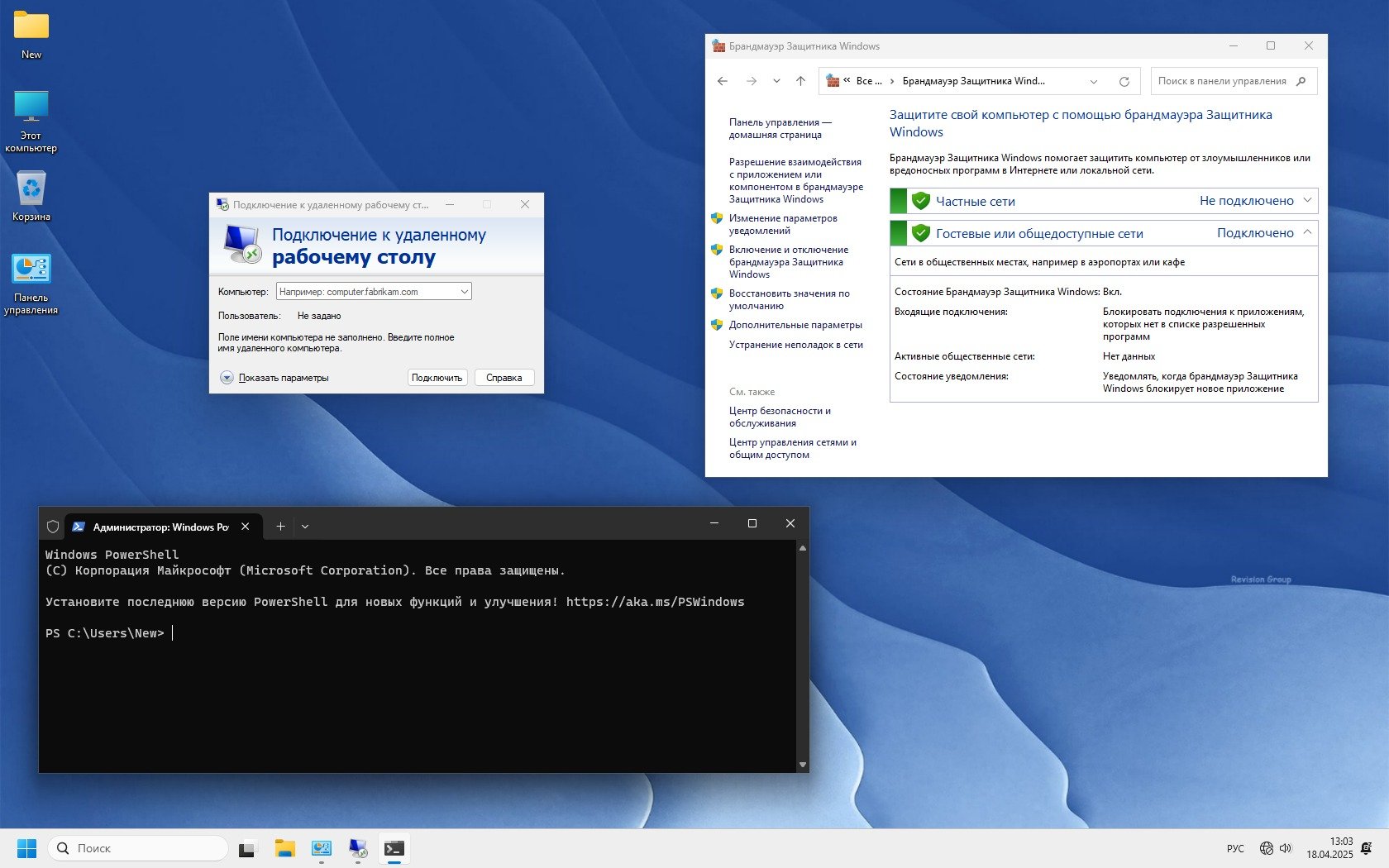Select the Администратор: Windows PowerShell tab

[159, 527]
